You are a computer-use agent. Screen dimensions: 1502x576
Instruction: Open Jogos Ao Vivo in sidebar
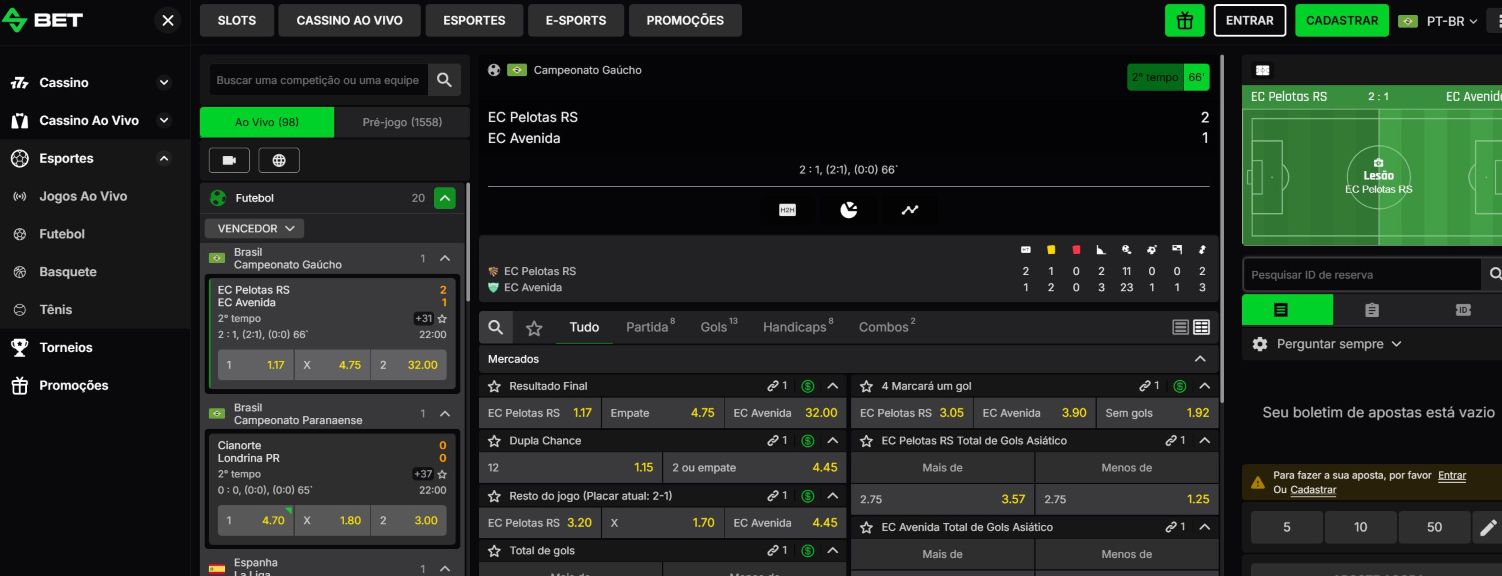pos(83,196)
